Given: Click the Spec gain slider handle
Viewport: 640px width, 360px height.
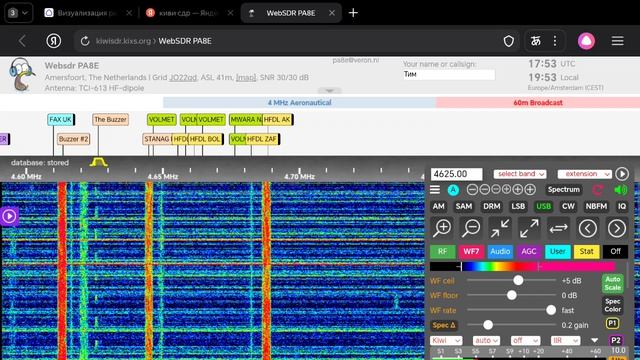Looking at the screenshot, I should coord(488,325).
